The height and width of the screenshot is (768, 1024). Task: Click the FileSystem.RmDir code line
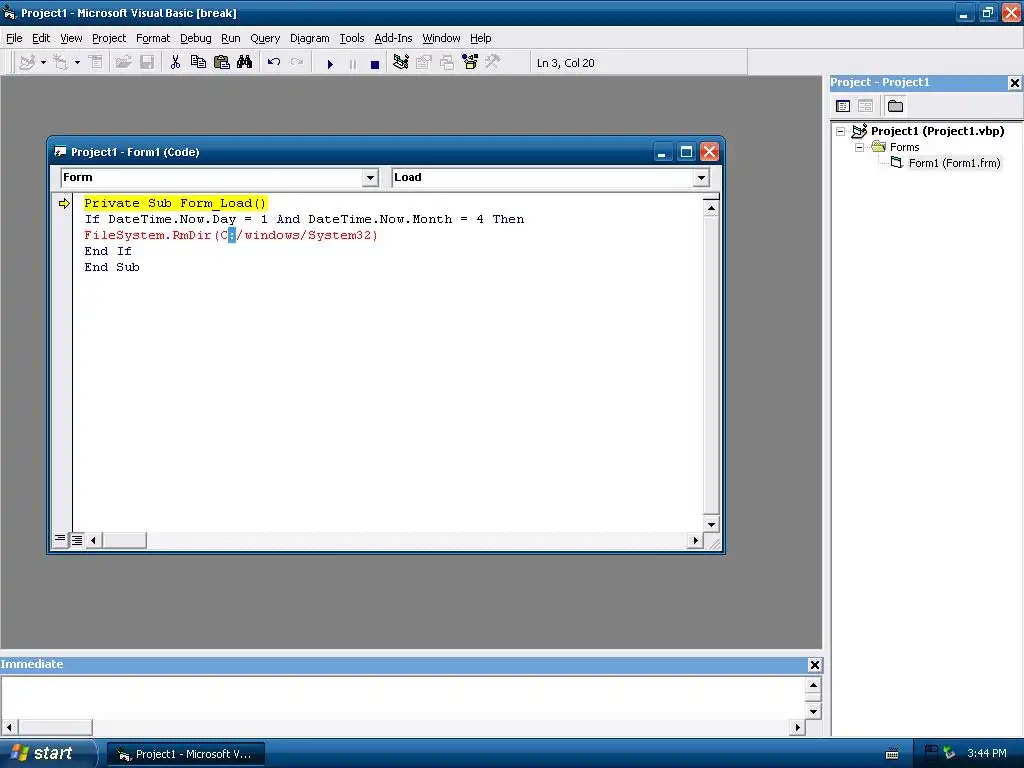pos(231,235)
